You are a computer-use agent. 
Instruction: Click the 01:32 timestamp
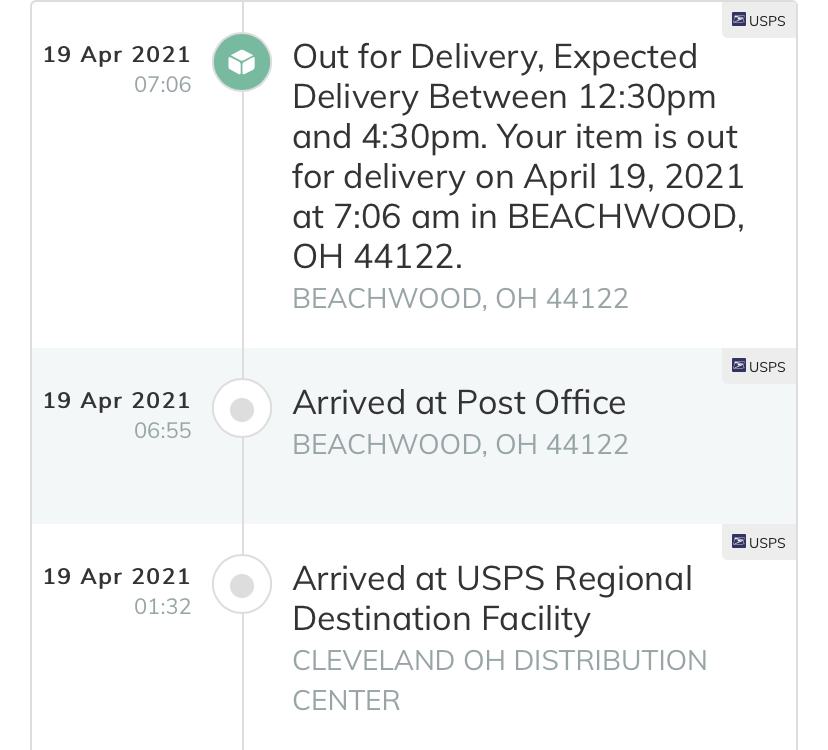point(163,606)
